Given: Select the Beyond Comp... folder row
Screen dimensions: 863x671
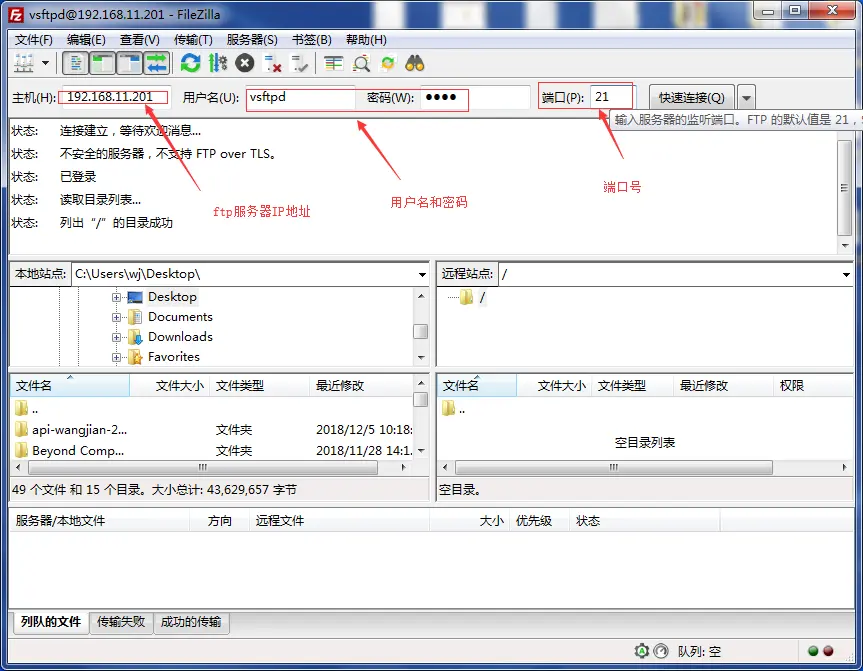Looking at the screenshot, I should (212, 450).
